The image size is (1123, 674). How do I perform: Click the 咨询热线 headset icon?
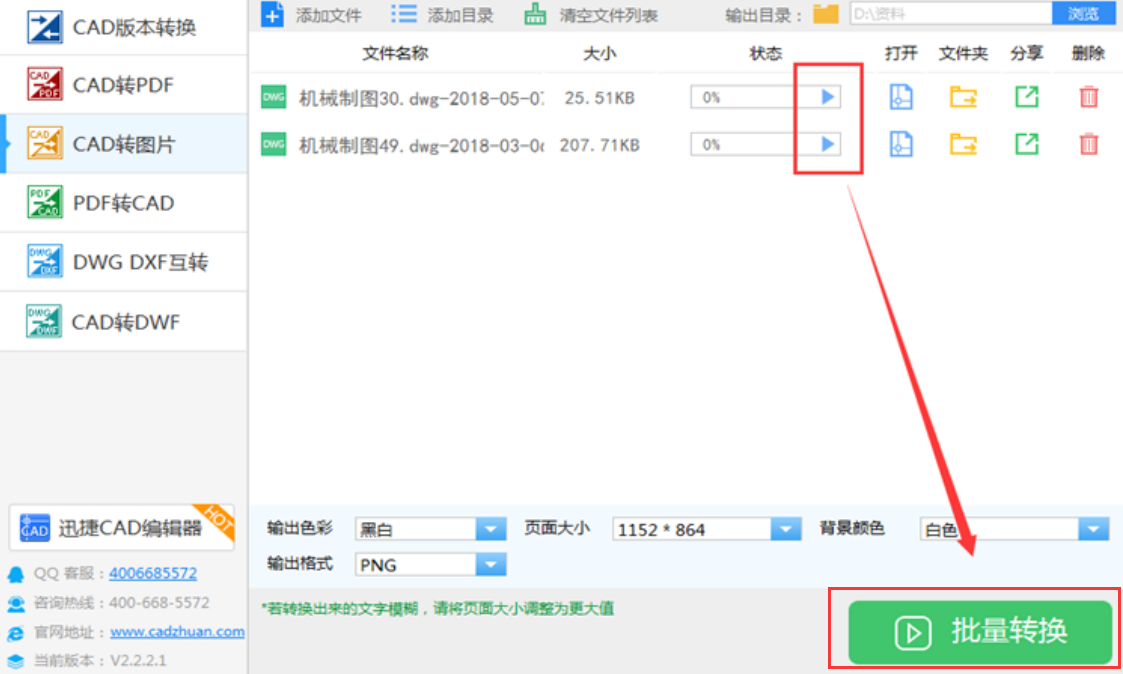click(16, 603)
